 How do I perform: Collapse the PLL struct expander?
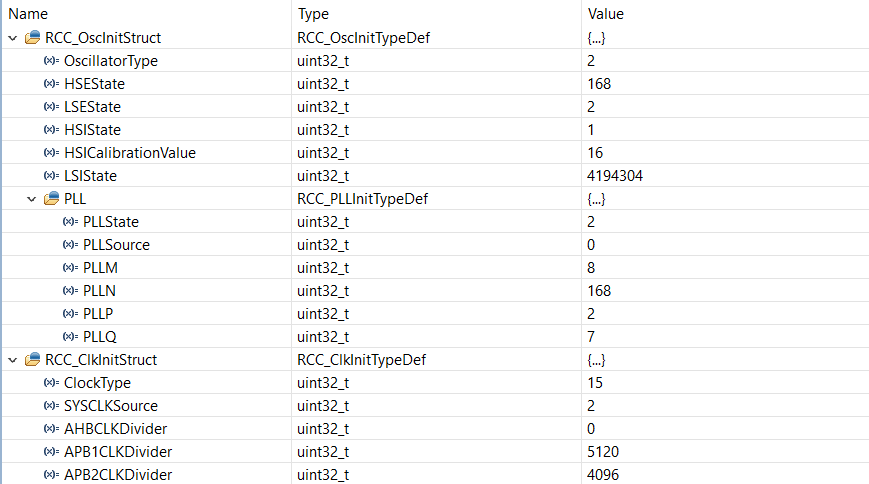[x=31, y=199]
